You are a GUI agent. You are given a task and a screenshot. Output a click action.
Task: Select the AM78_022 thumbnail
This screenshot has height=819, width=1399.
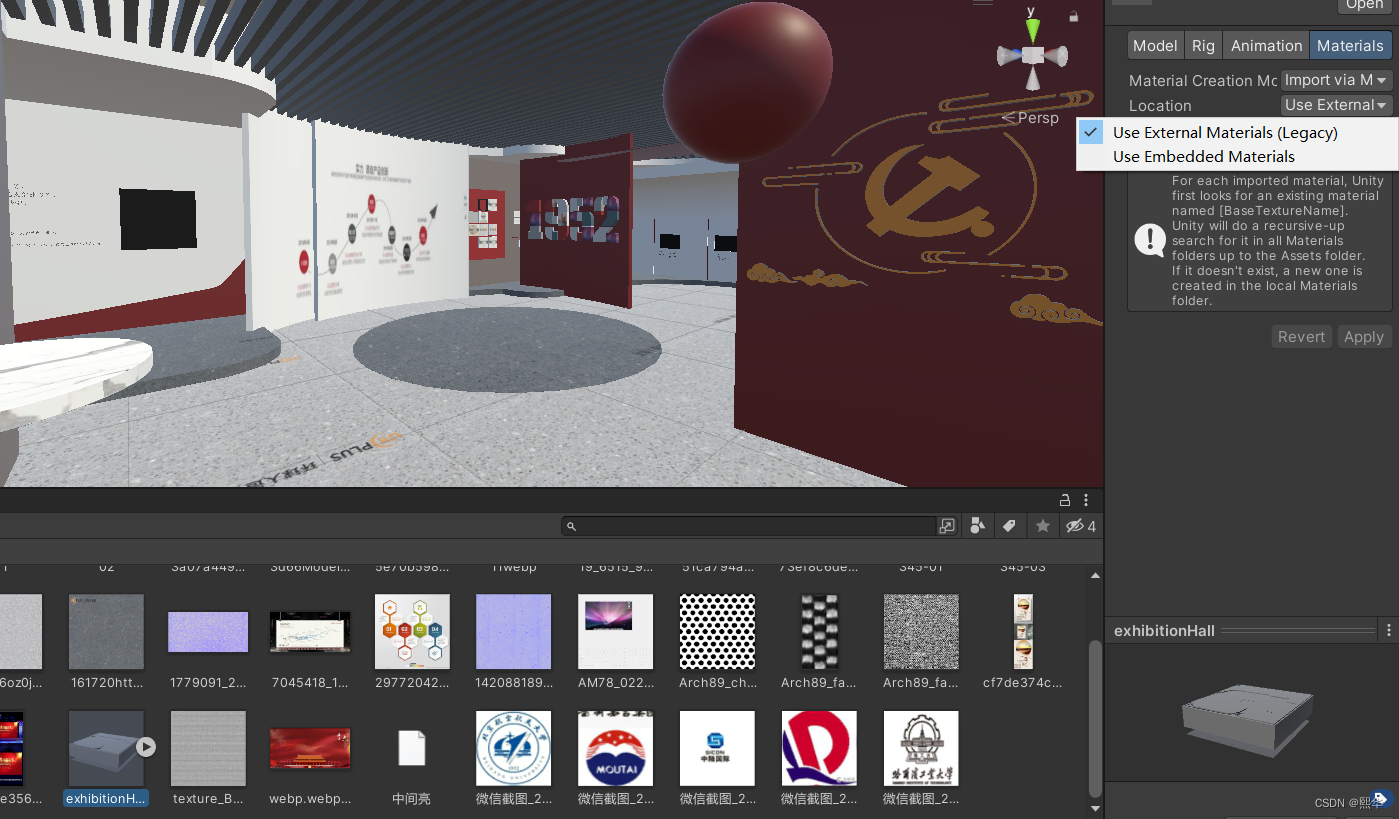click(616, 632)
